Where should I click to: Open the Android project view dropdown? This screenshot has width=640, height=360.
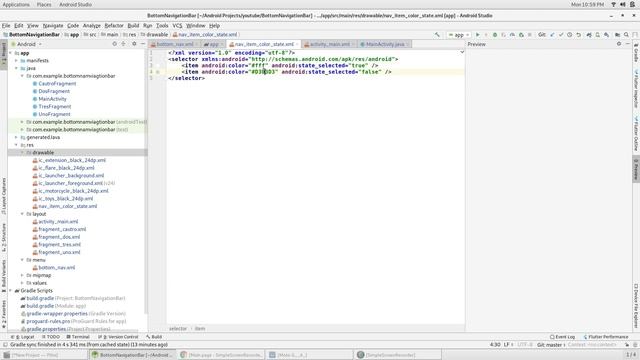coord(27,44)
